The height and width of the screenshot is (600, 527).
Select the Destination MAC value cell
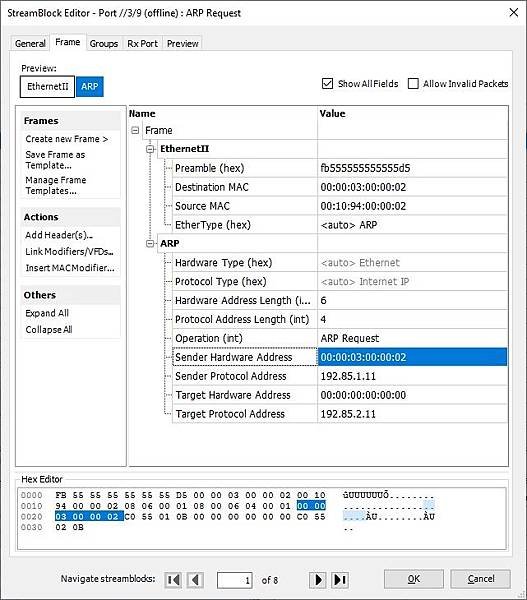tap(412, 187)
